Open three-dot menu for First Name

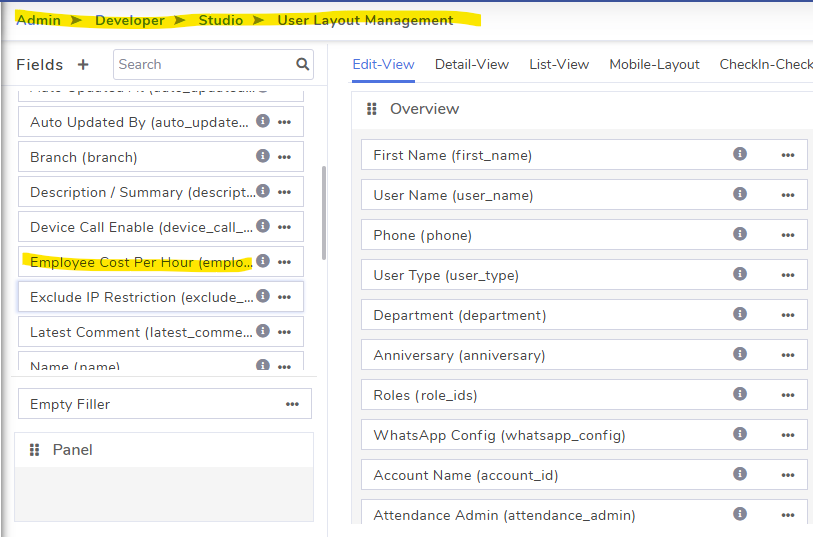(x=788, y=156)
